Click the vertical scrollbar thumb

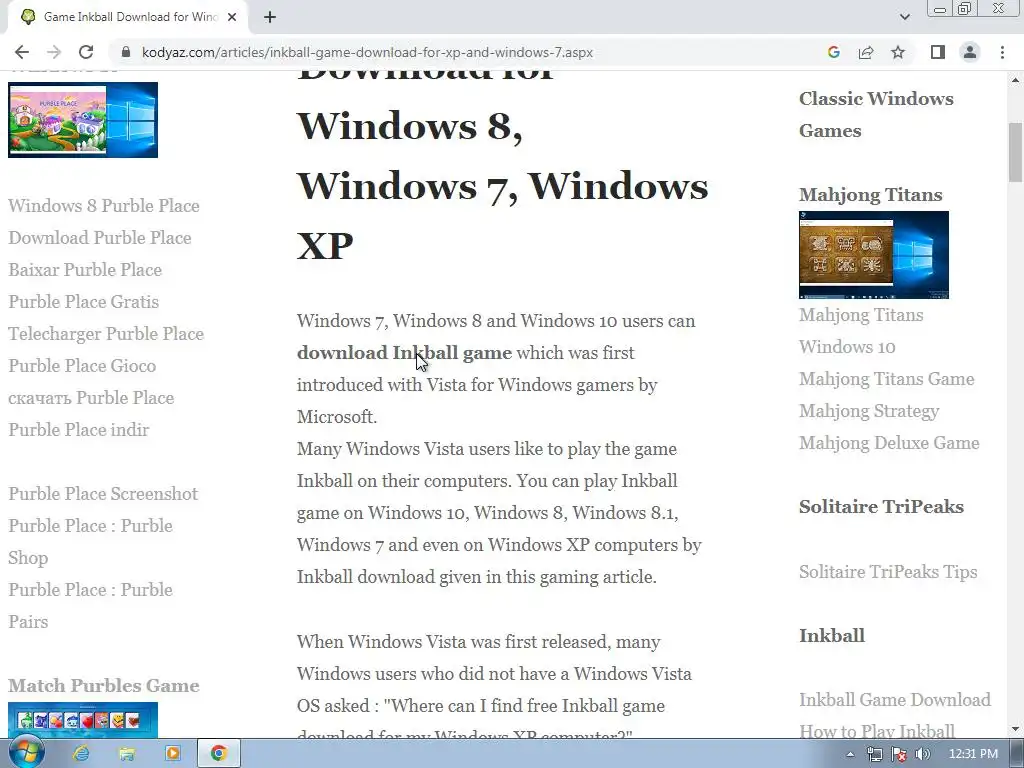pyautogui.click(x=1015, y=152)
